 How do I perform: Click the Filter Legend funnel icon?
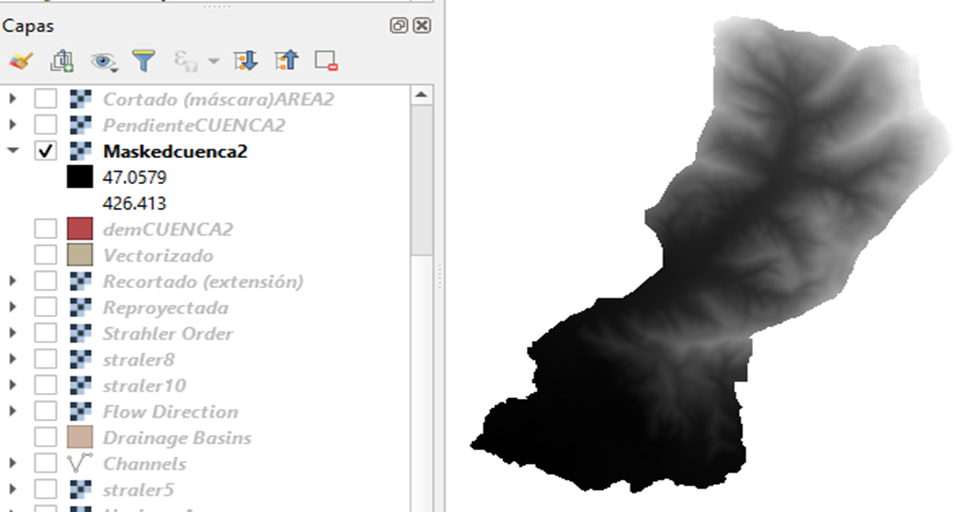144,61
